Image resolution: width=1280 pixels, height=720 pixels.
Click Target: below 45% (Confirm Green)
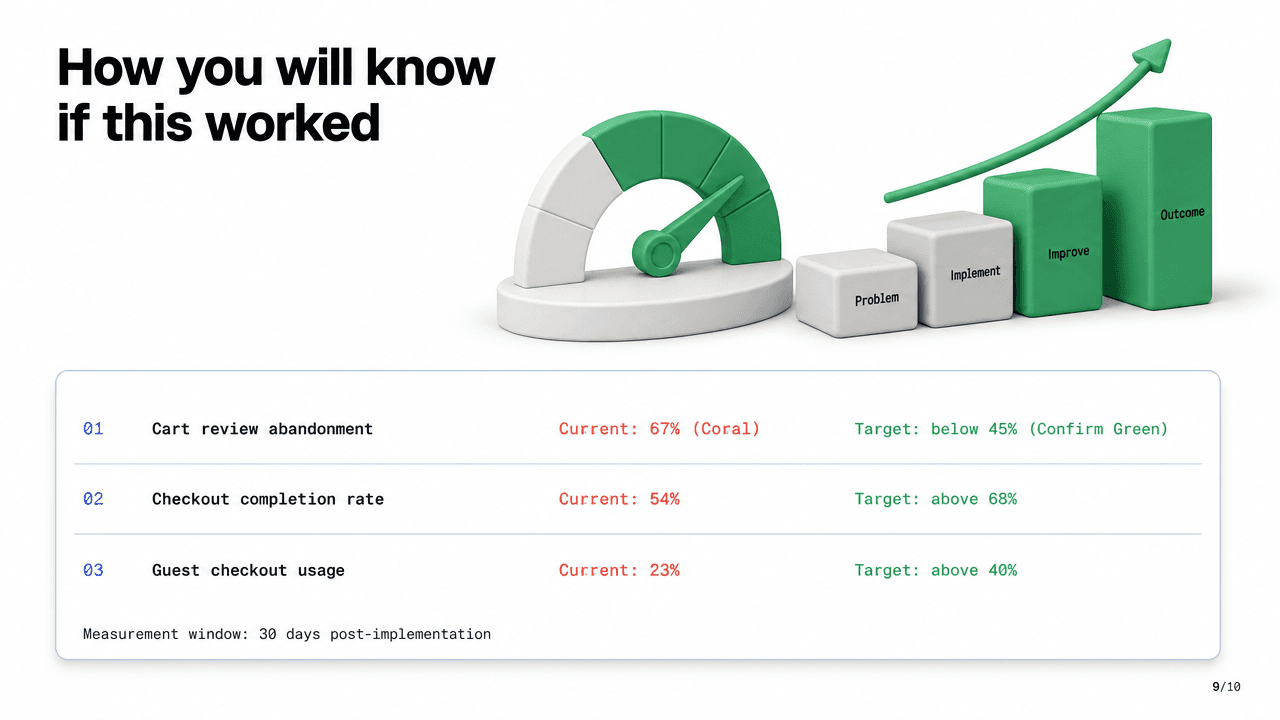(x=1011, y=429)
